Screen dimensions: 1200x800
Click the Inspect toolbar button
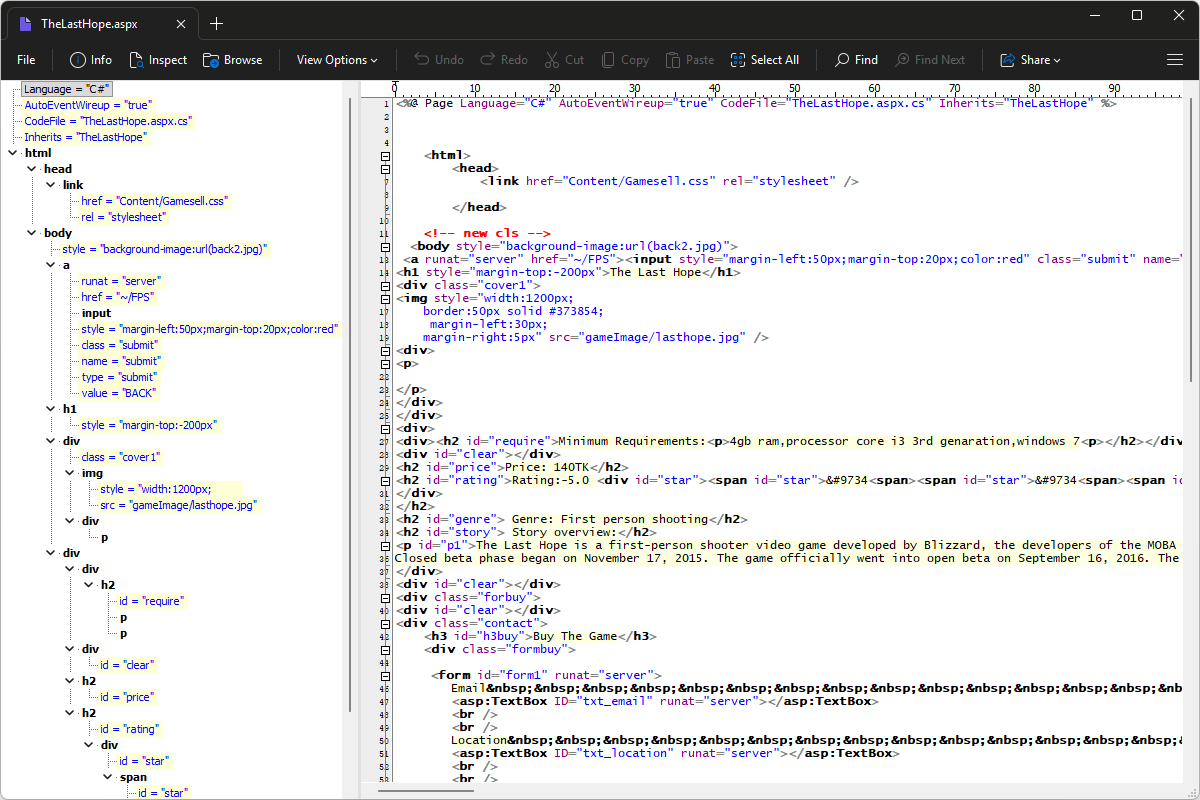click(157, 60)
